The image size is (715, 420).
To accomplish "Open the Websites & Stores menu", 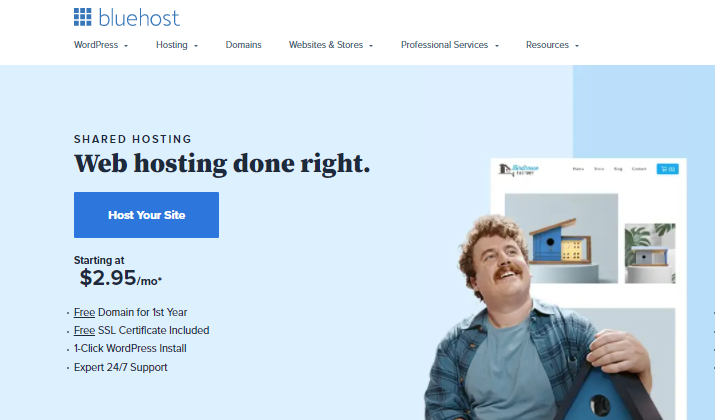I will (x=326, y=45).
